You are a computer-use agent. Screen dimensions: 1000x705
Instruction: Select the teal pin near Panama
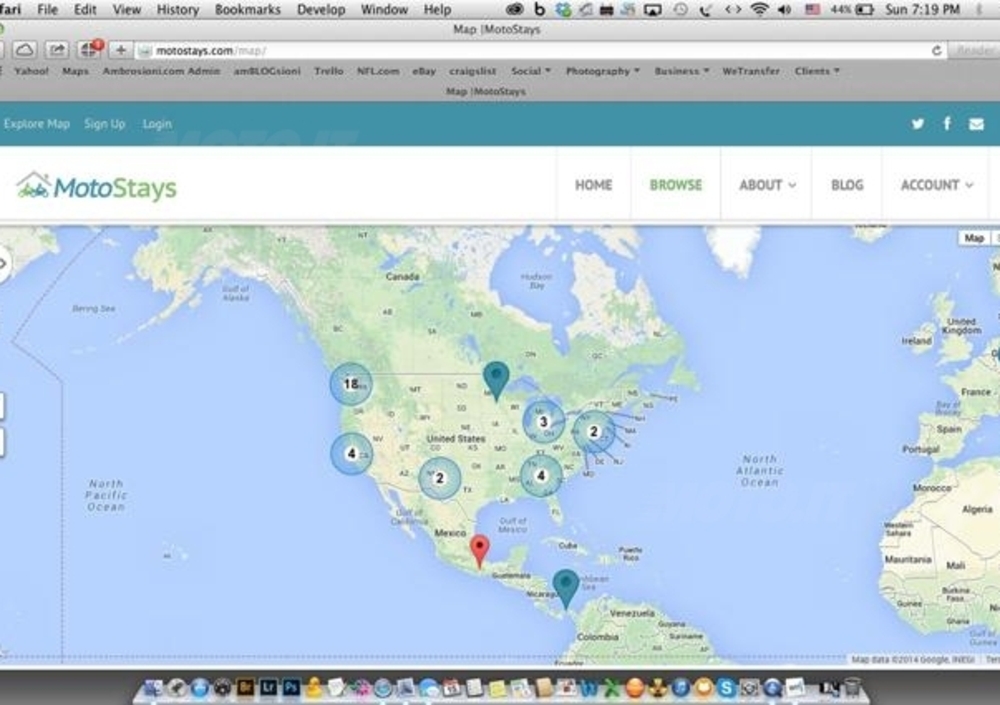pos(566,586)
